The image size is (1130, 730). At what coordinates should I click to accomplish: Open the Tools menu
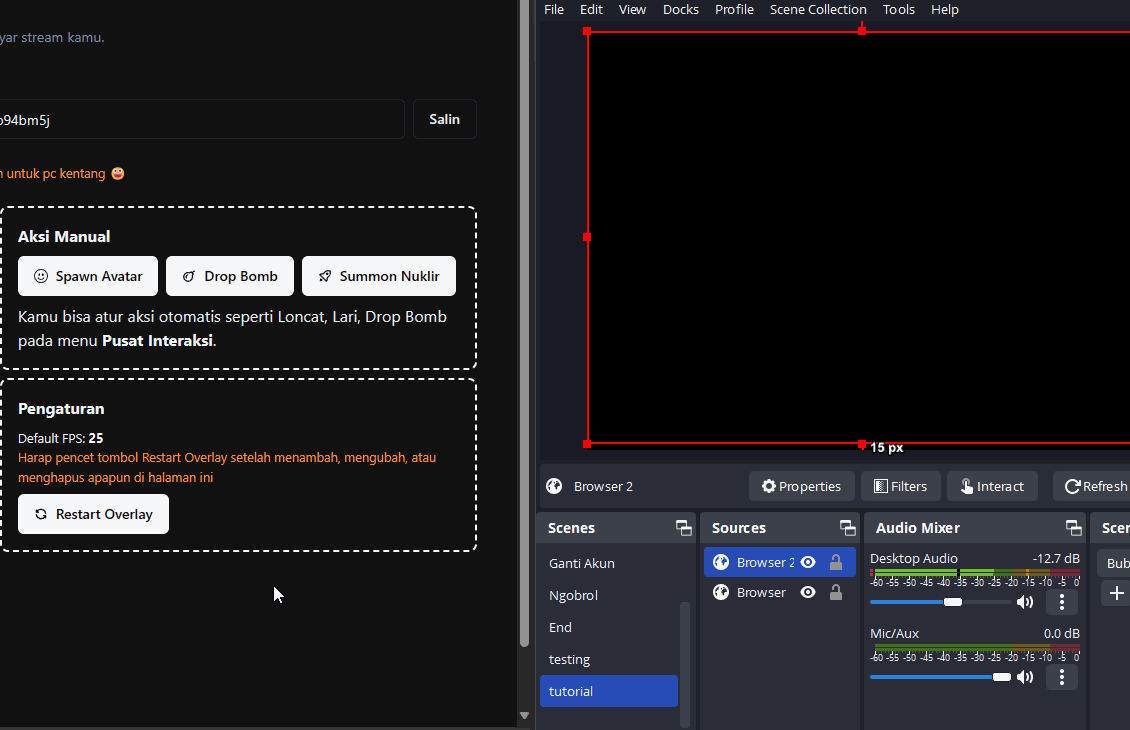click(x=898, y=9)
